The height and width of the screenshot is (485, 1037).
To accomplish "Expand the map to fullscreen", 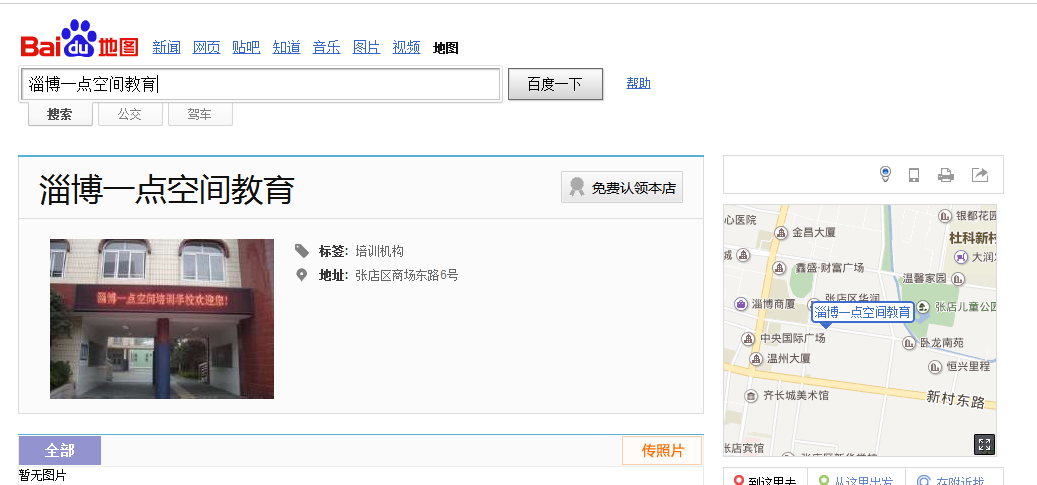I will click(984, 445).
